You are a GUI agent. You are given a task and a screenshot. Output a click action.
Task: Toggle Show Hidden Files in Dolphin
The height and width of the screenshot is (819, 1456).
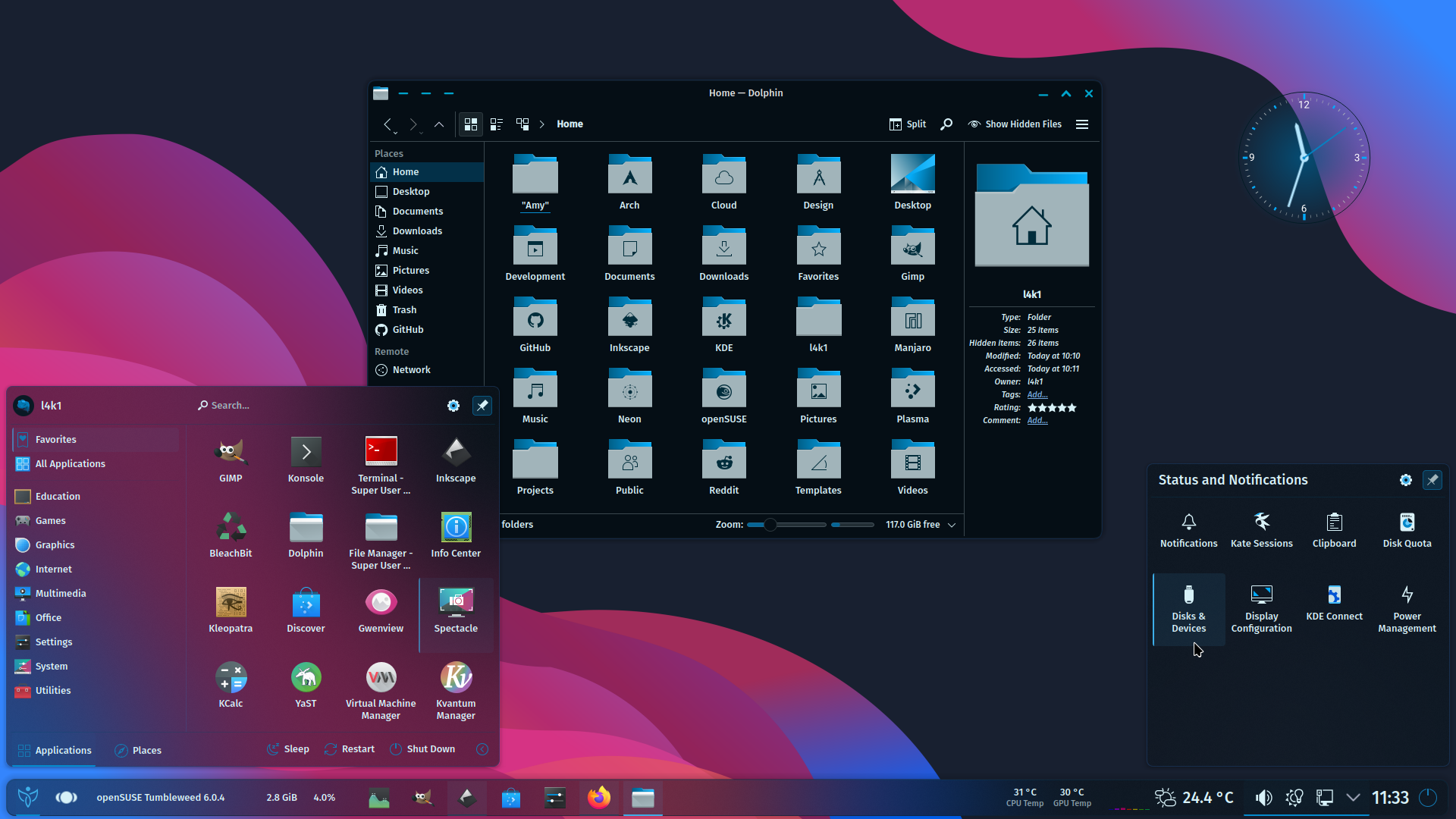1015,124
